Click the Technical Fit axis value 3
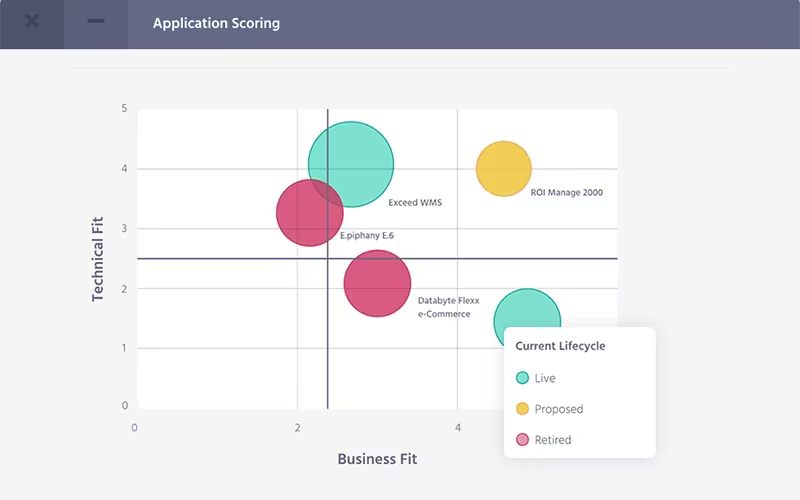This screenshot has height=500, width=800. (124, 228)
